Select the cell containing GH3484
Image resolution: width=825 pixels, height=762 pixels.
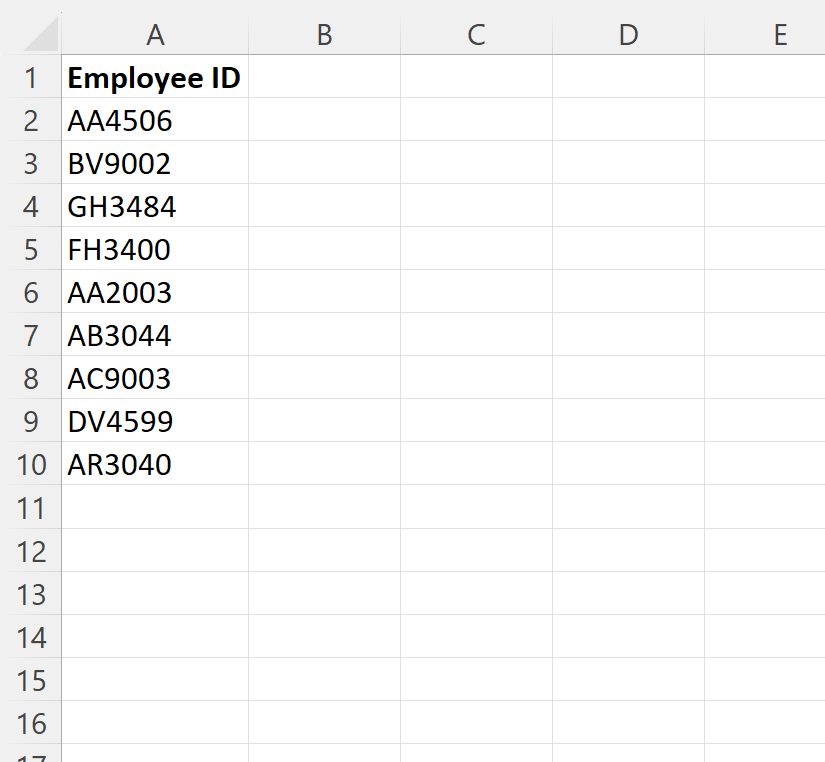tap(155, 206)
